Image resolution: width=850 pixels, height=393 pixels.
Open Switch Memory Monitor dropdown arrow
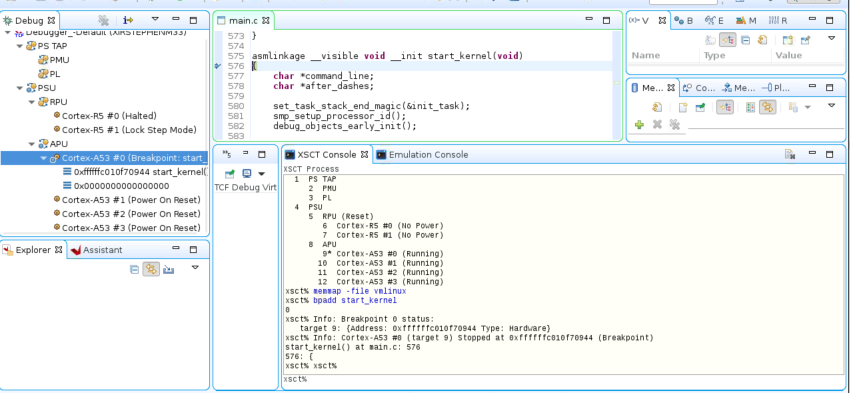tap(808, 107)
